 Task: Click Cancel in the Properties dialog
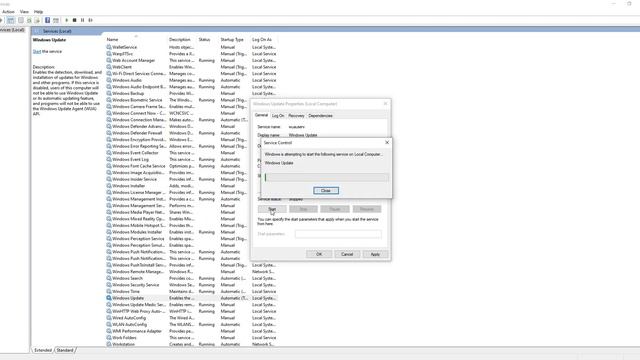[347, 254]
